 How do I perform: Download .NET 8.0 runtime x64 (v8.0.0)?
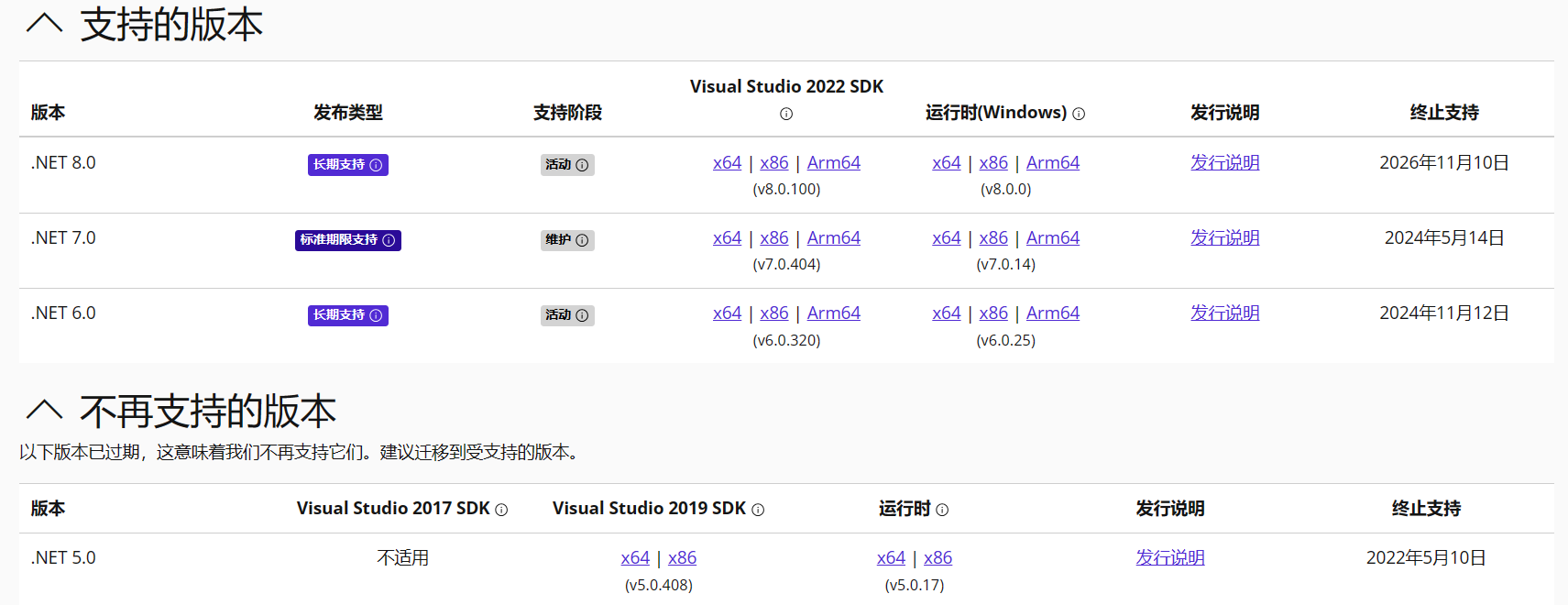946,162
